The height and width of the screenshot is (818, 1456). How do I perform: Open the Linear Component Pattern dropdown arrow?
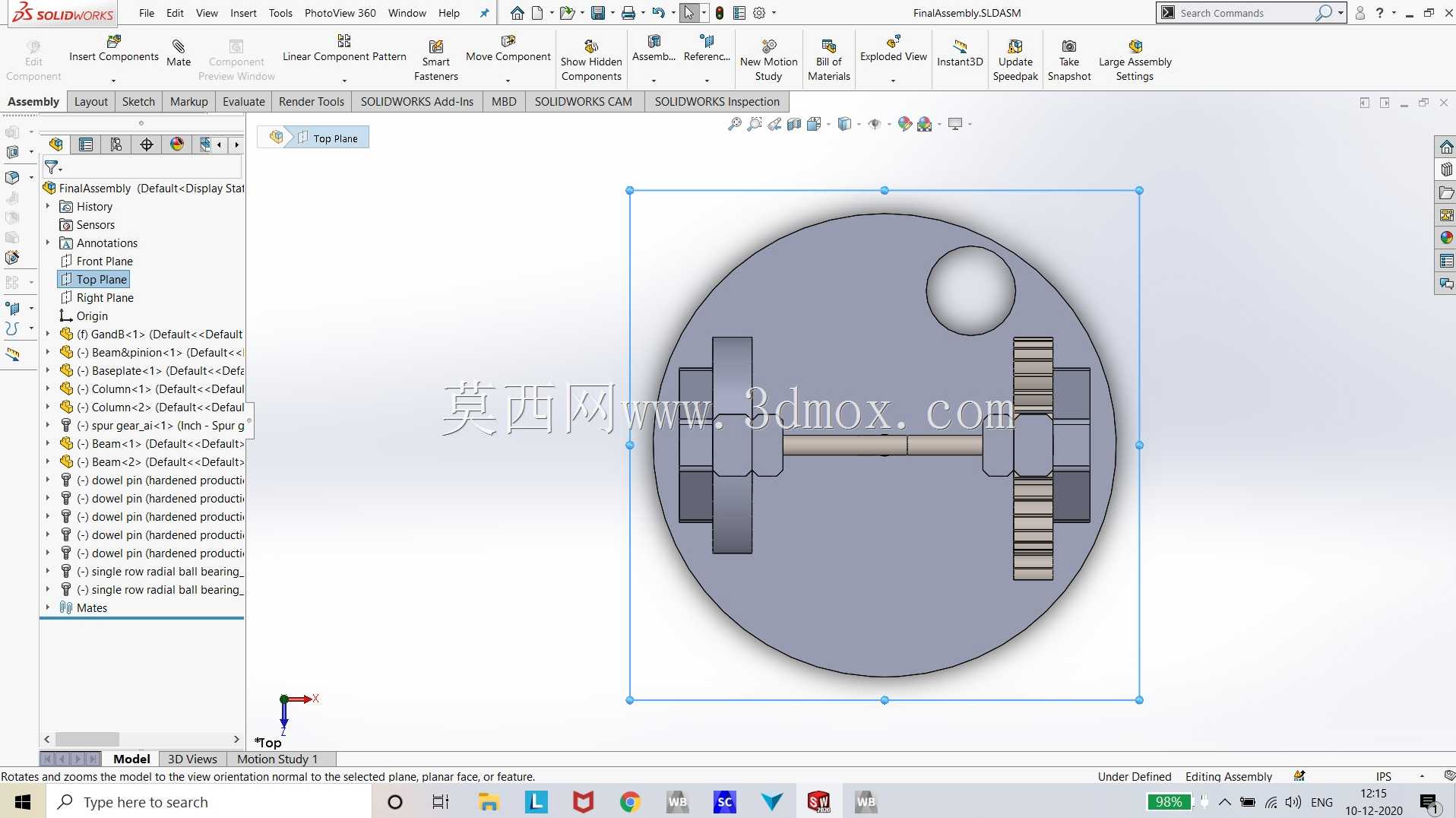pos(344,80)
